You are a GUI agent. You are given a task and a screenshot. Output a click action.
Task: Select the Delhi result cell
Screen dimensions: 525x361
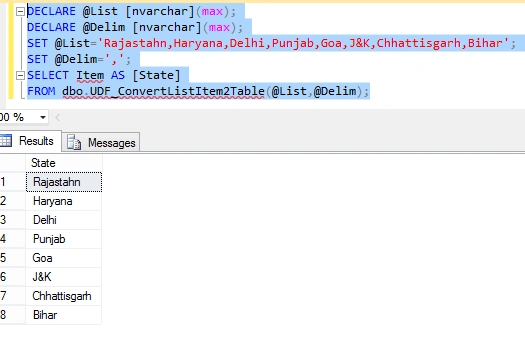(x=64, y=220)
